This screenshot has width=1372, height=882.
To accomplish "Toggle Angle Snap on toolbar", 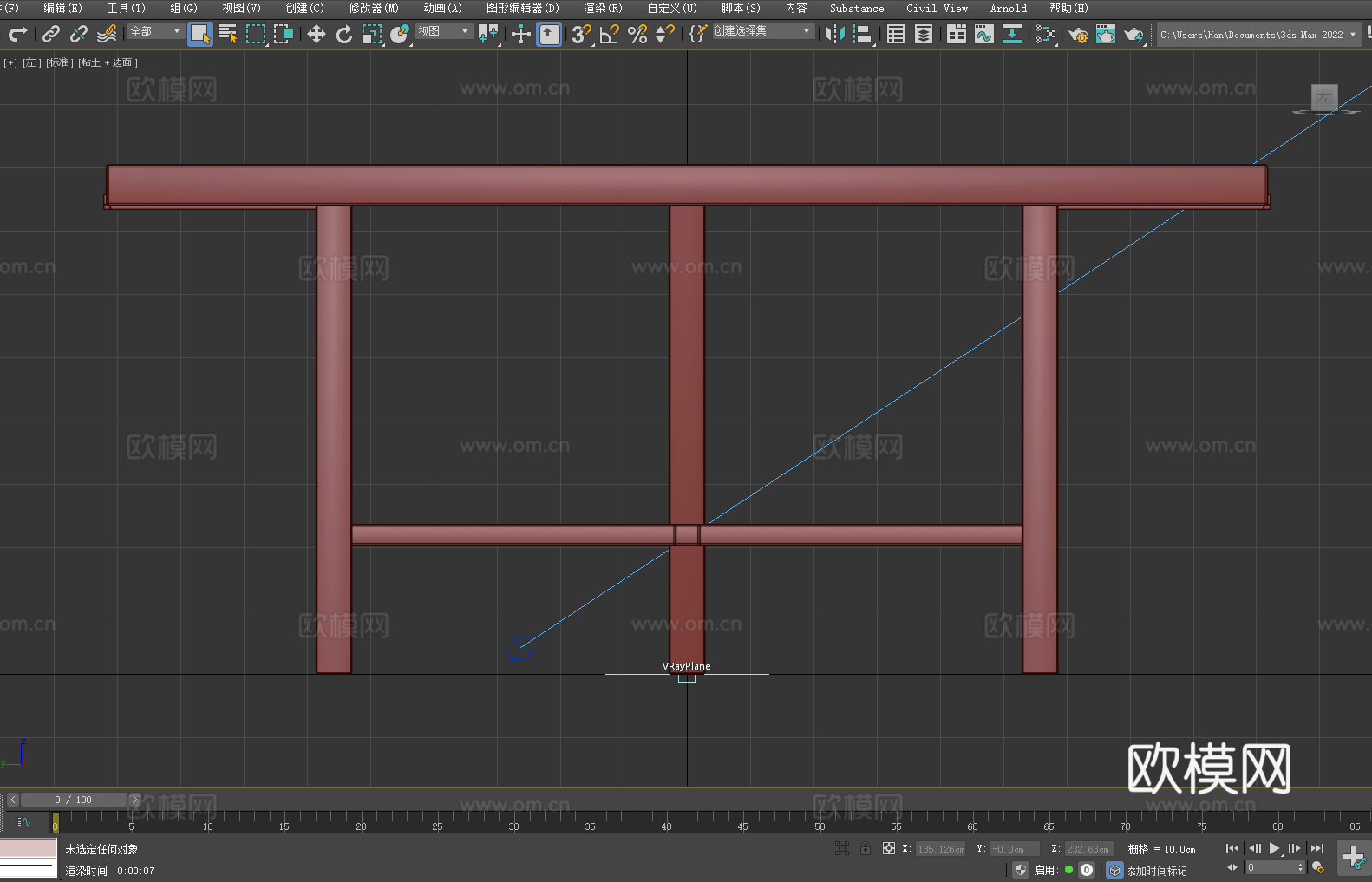I will 609,34.
